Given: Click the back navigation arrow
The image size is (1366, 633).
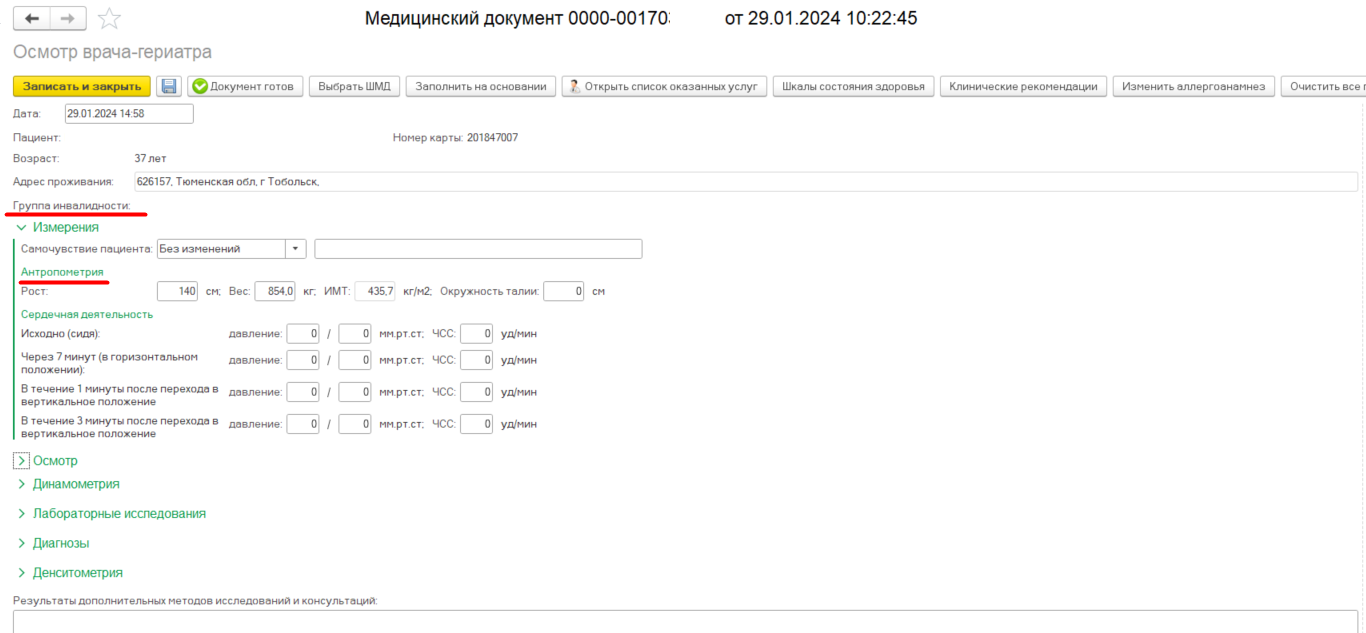Looking at the screenshot, I should tap(32, 19).
